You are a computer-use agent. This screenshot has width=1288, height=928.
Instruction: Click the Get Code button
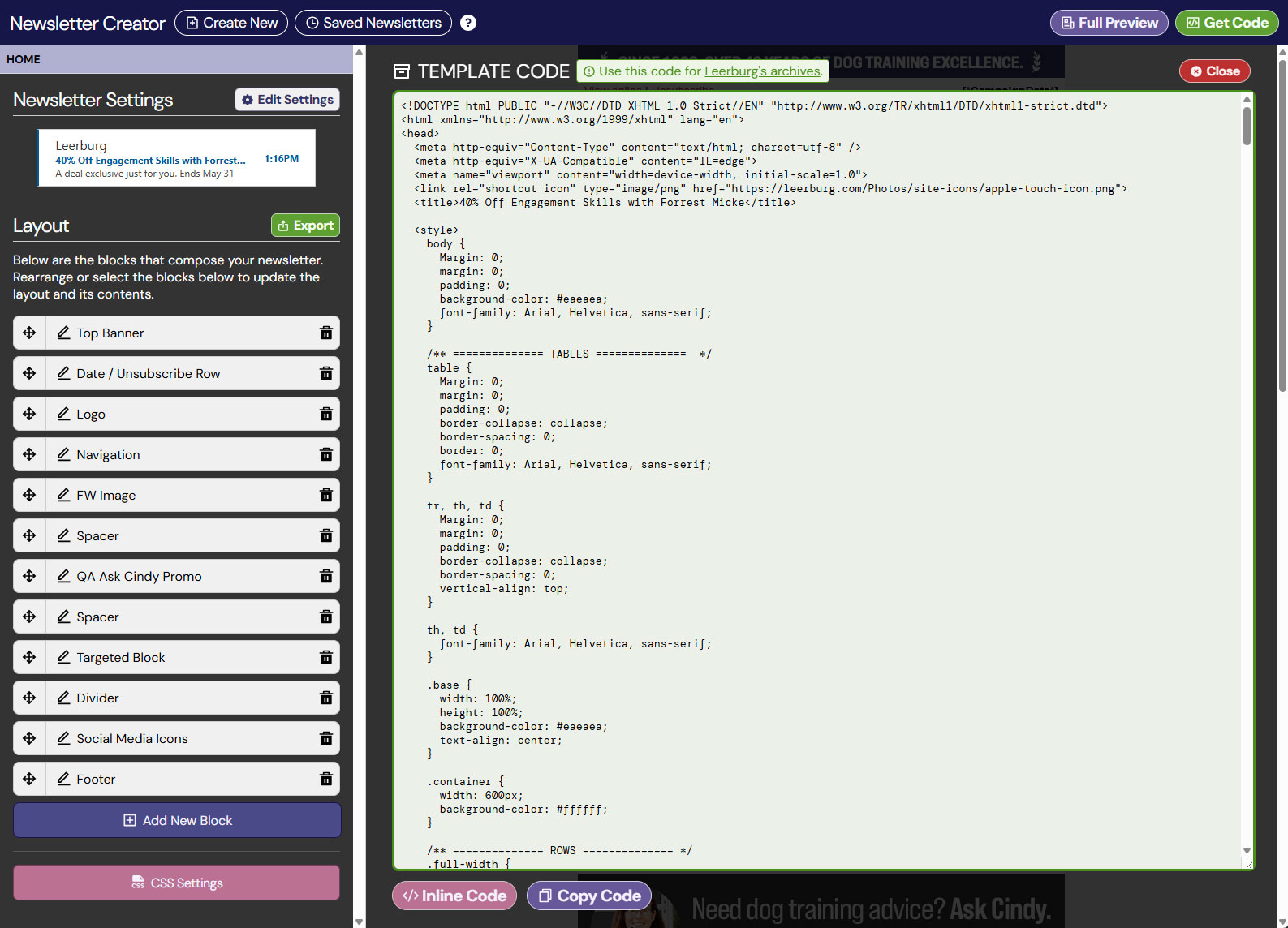coord(1227,23)
